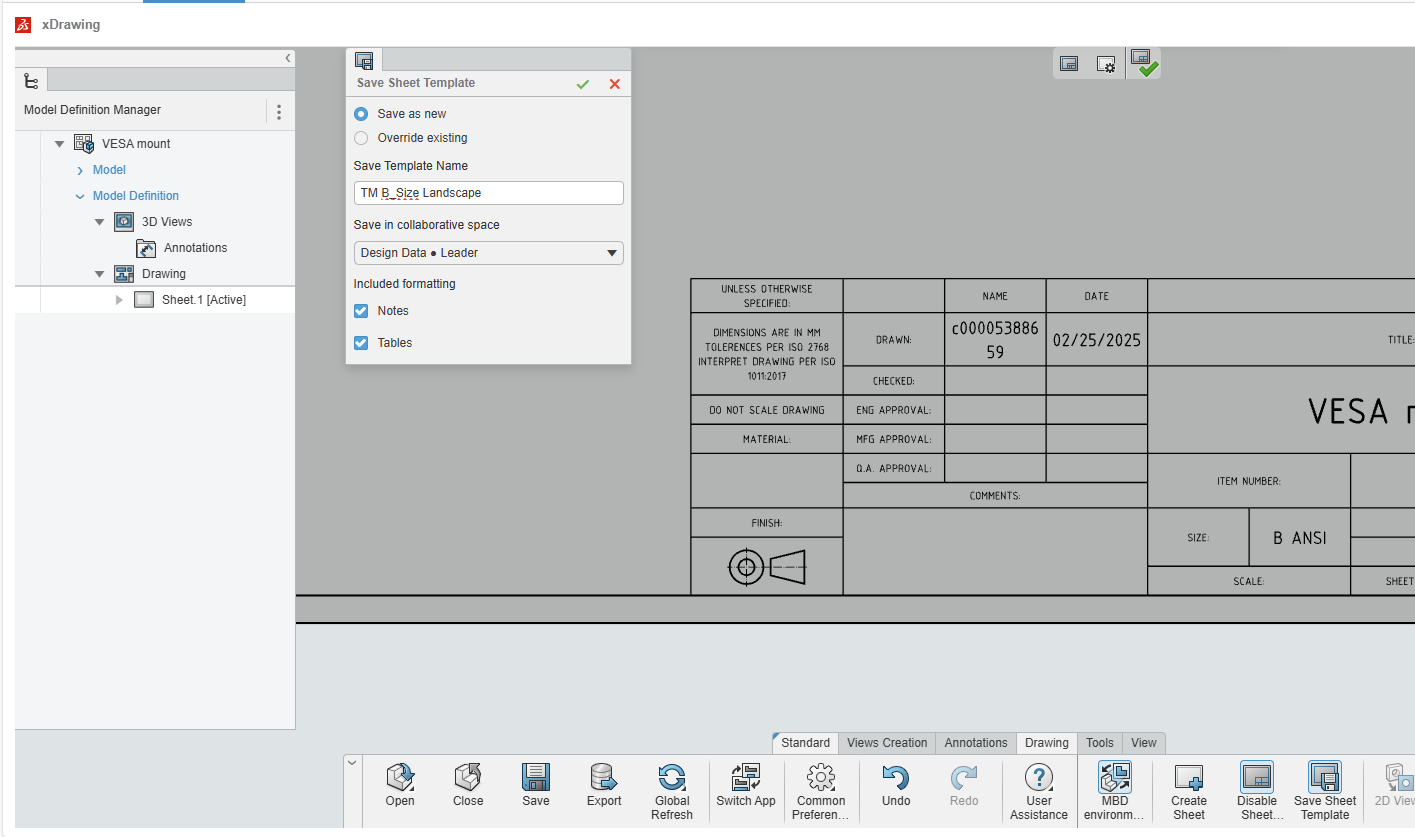
Task: Click the Save floppy-disk icon
Action: (536, 778)
